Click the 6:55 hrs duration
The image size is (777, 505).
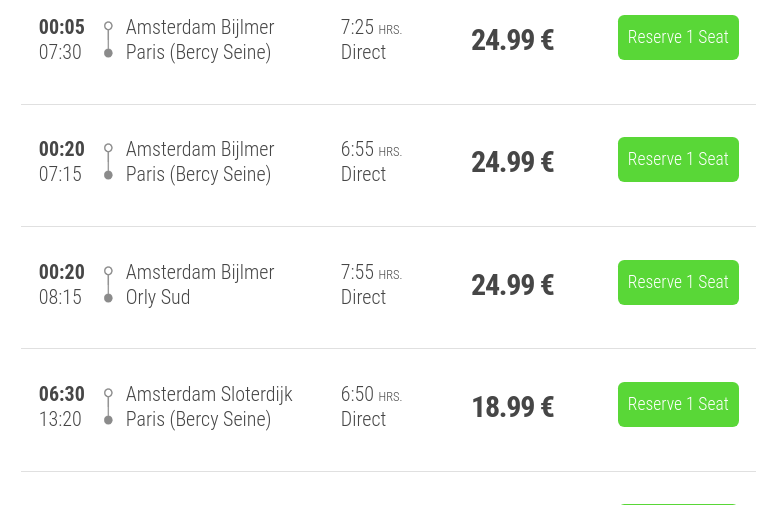pos(371,150)
